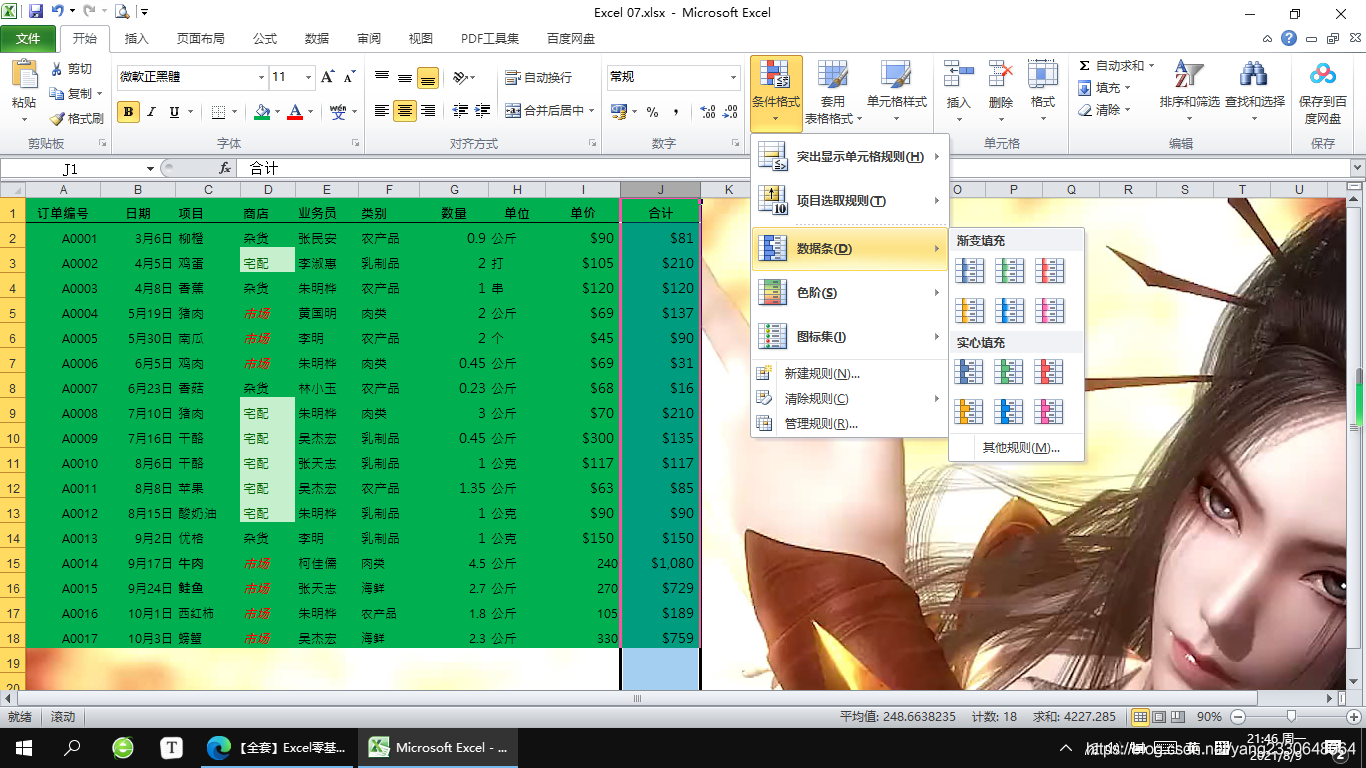Open the font color dropdown arrow
Screen dimensions: 1366x768
pos(311,112)
